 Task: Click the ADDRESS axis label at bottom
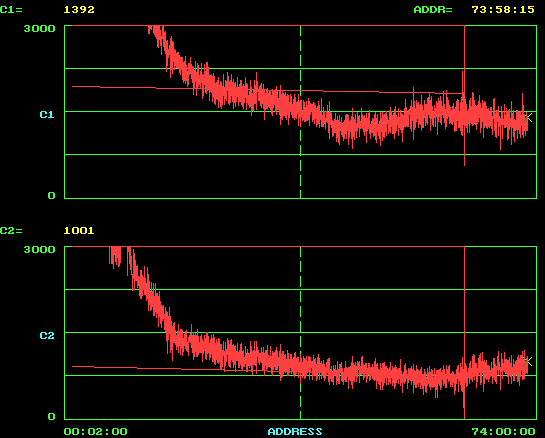coord(295,431)
